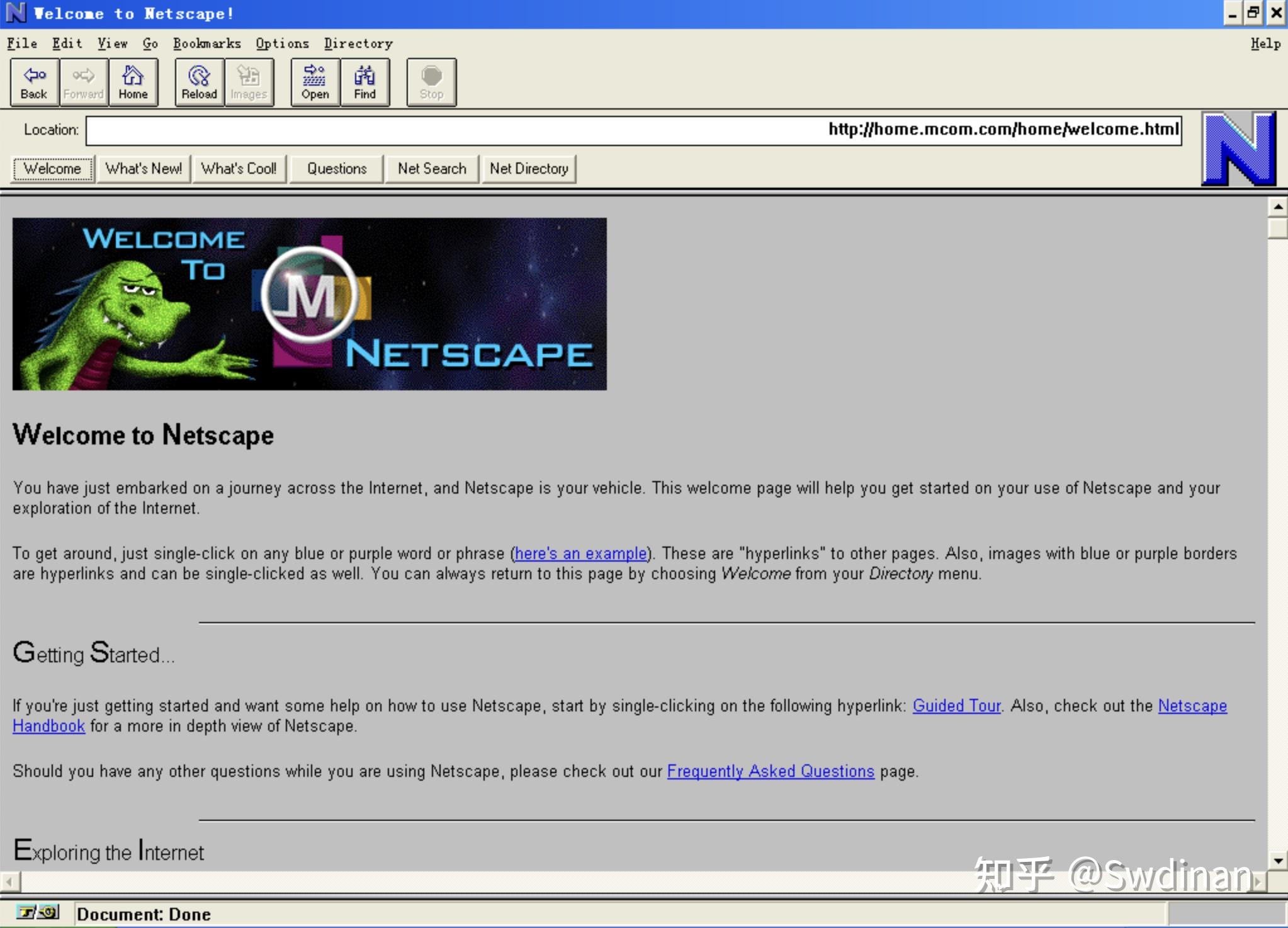Click the vertical scrollbar thumb

point(1278,228)
